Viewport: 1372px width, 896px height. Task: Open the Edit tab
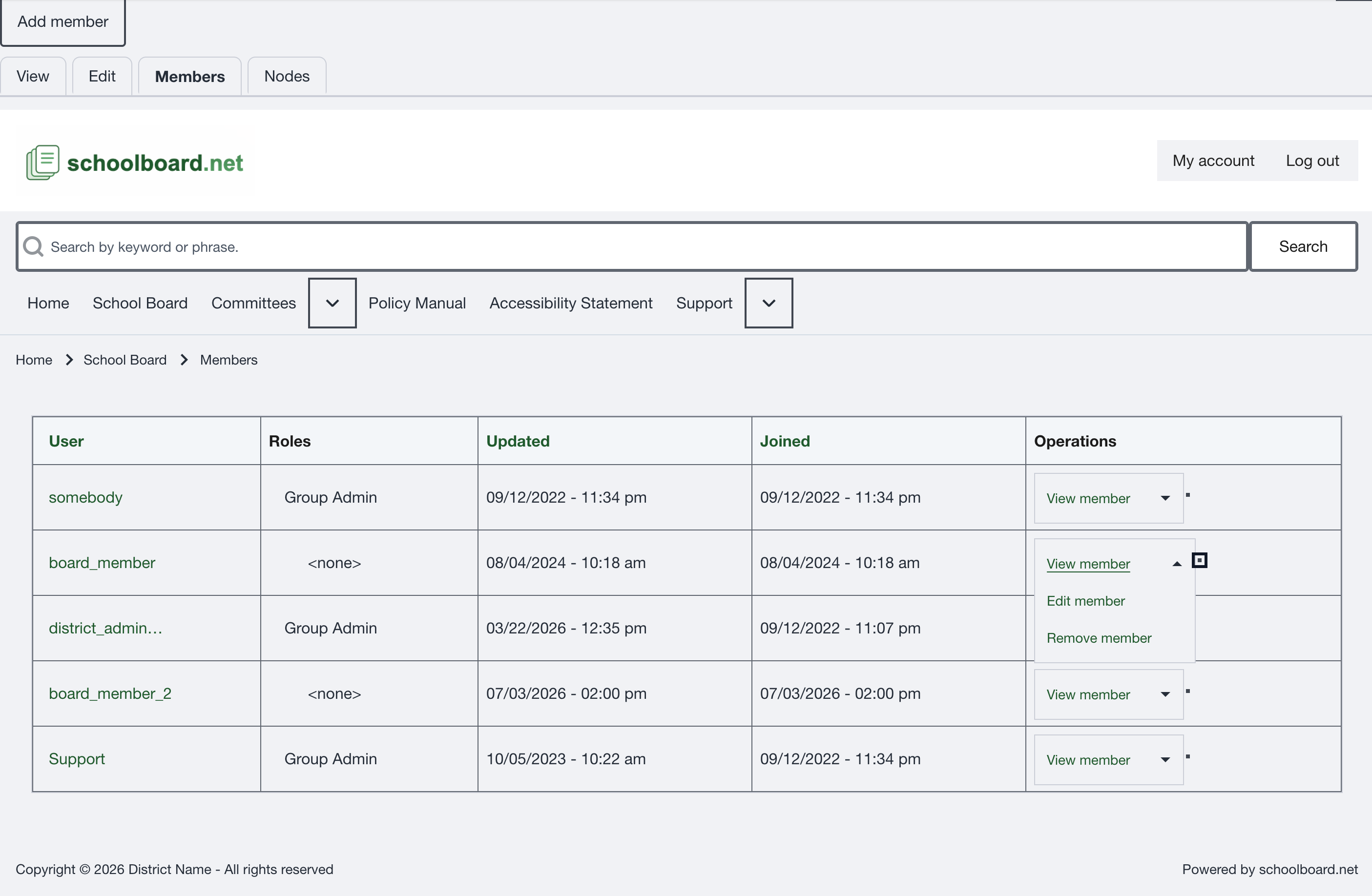click(x=102, y=76)
